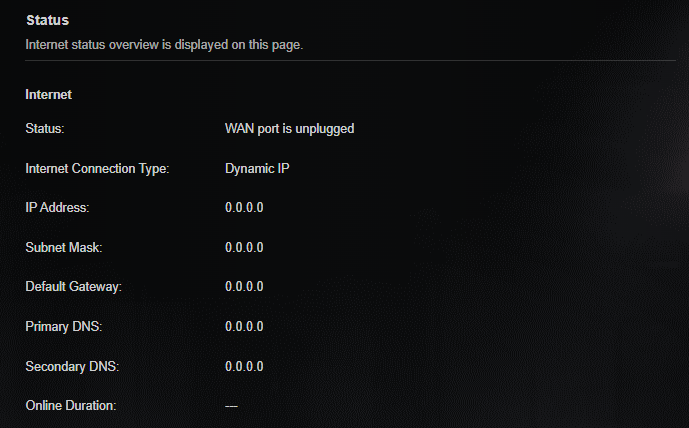The width and height of the screenshot is (689, 428).
Task: Select the 'Internet' section heading
Action: [x=48, y=94]
